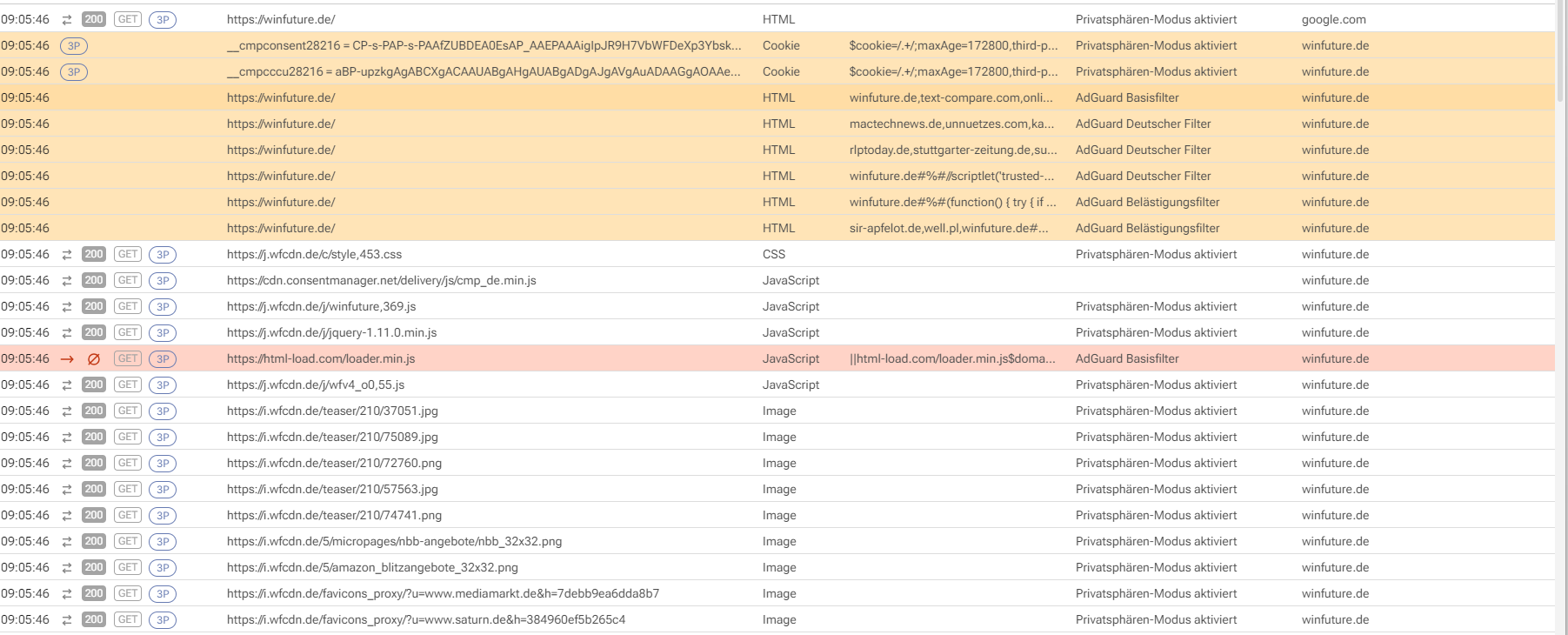Click the 3P badge in the html-load.com loader row
Viewport: 1568px width, 635px height.
tap(163, 359)
